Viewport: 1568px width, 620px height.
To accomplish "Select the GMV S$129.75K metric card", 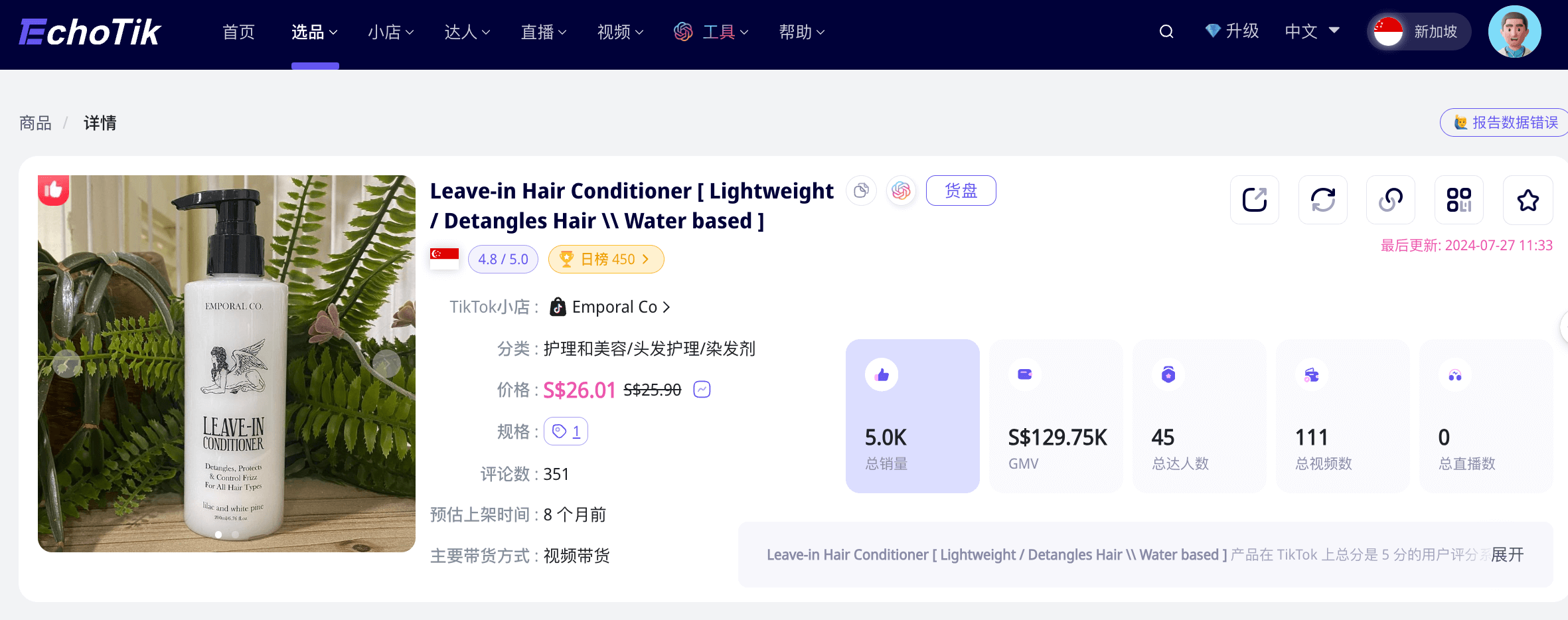I will 1056,416.
